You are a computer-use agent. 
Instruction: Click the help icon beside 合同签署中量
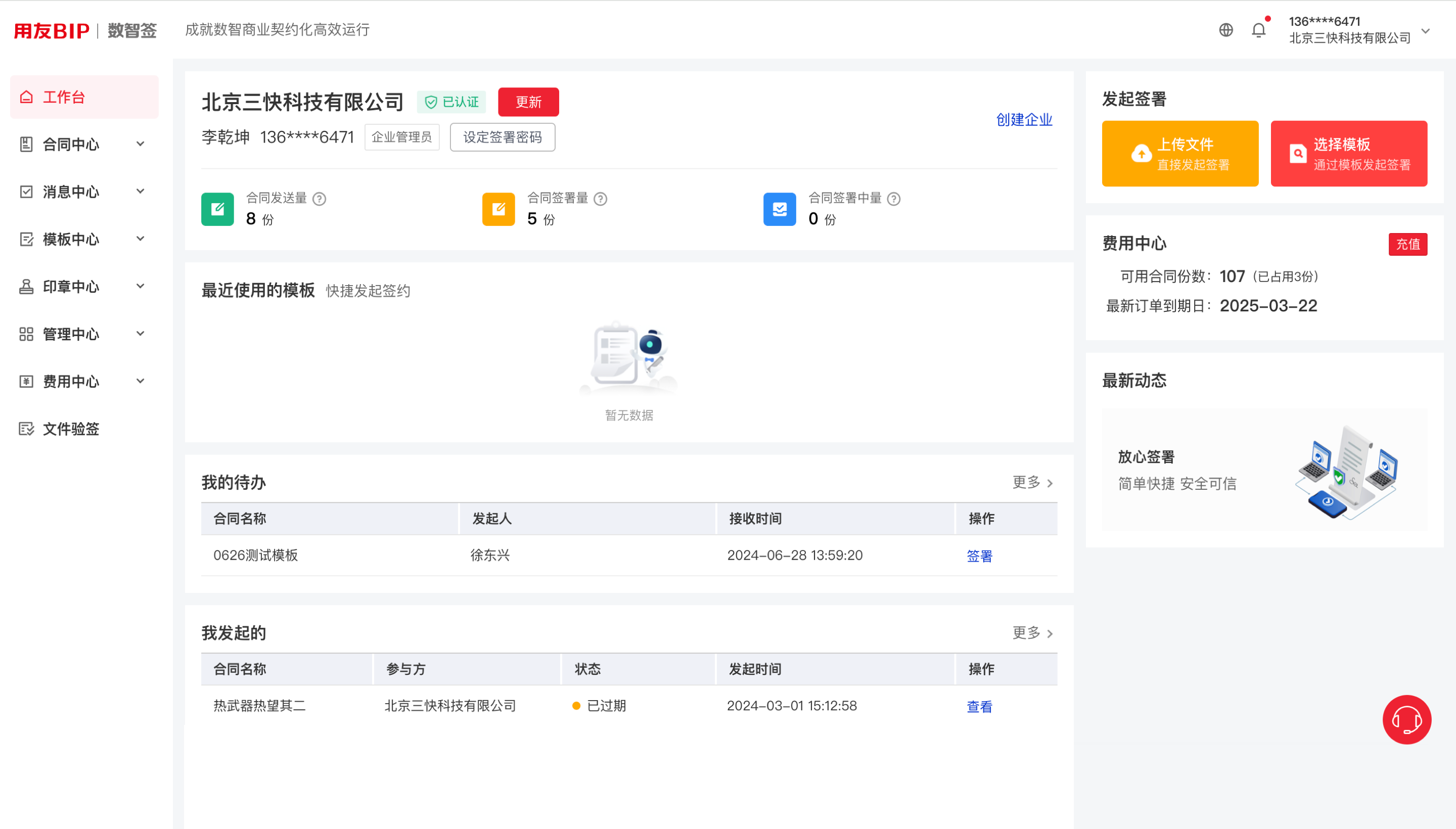(x=894, y=199)
